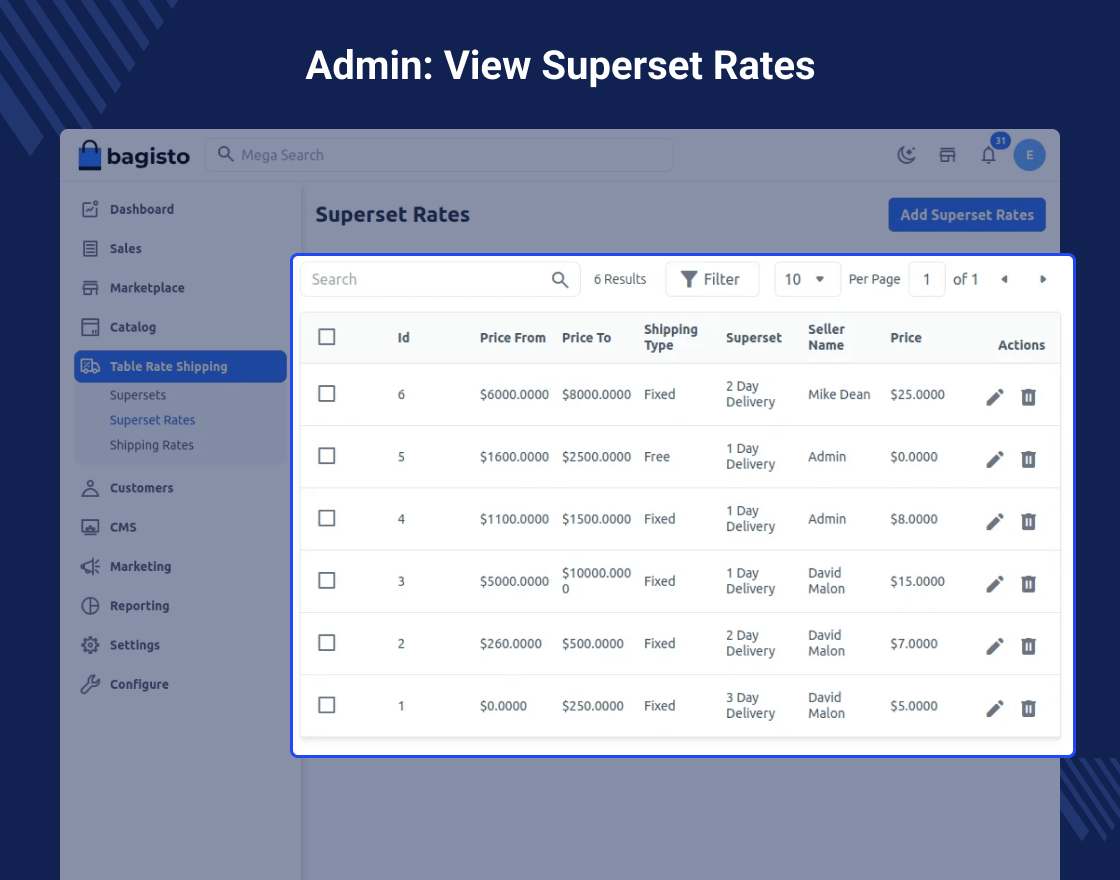Screen dimensions: 1120x880
Task: Delete superset rate with Id 1
Action: 1028,708
